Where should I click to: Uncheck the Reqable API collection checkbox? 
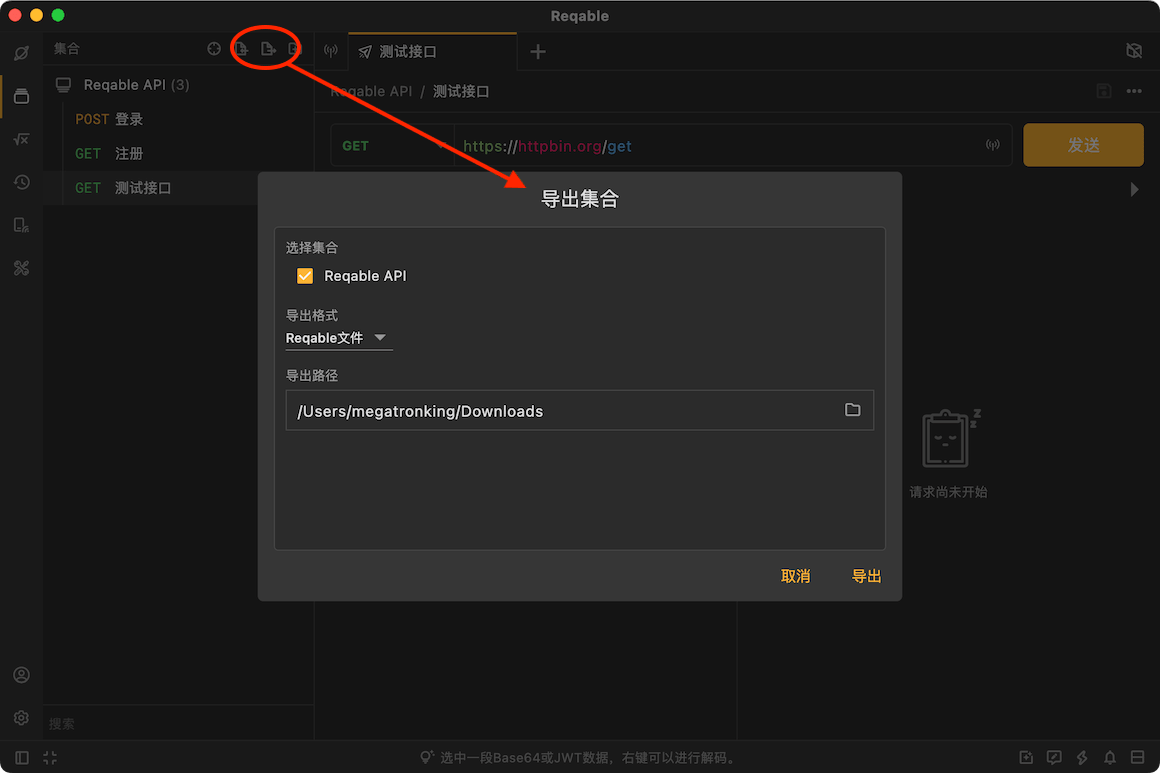305,276
